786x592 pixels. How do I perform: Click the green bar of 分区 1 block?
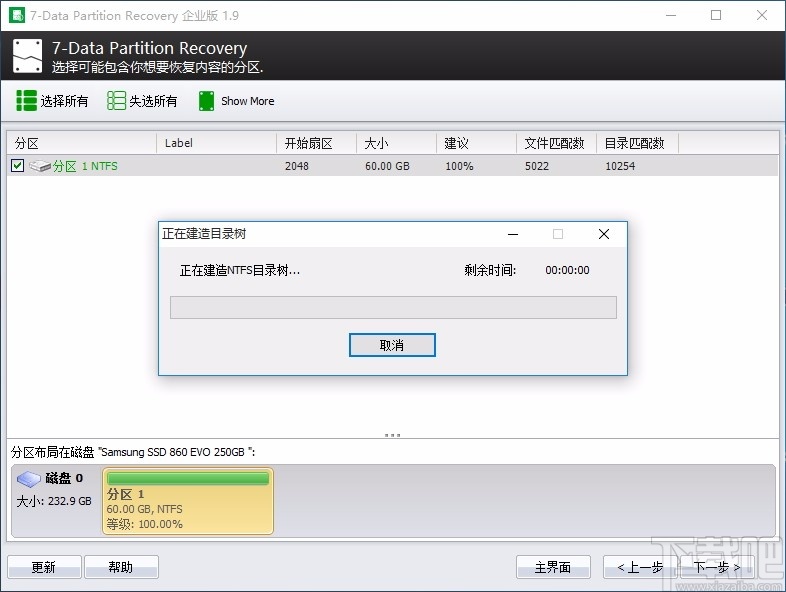(188, 478)
